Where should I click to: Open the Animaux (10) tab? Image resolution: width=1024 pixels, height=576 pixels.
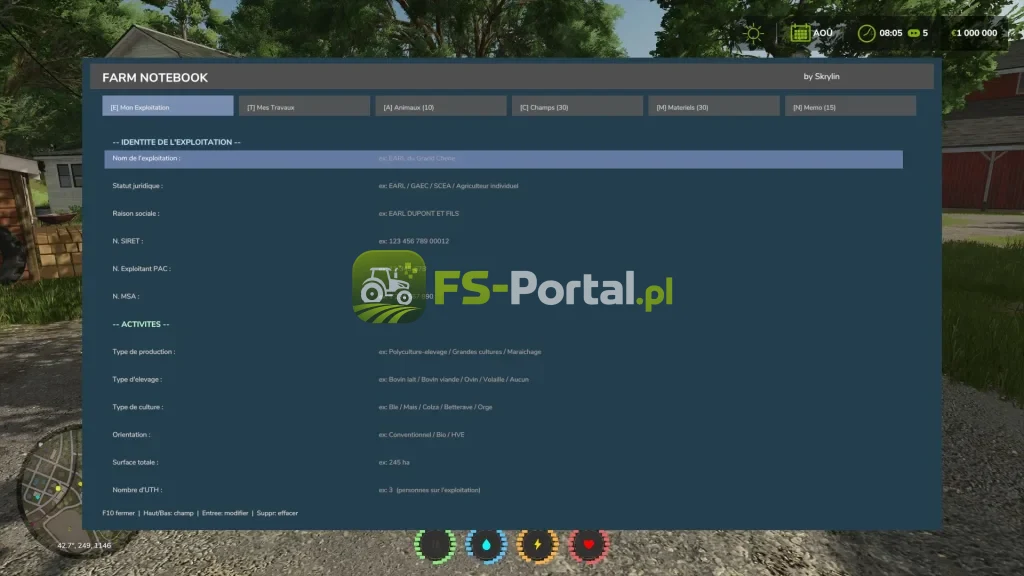point(441,106)
